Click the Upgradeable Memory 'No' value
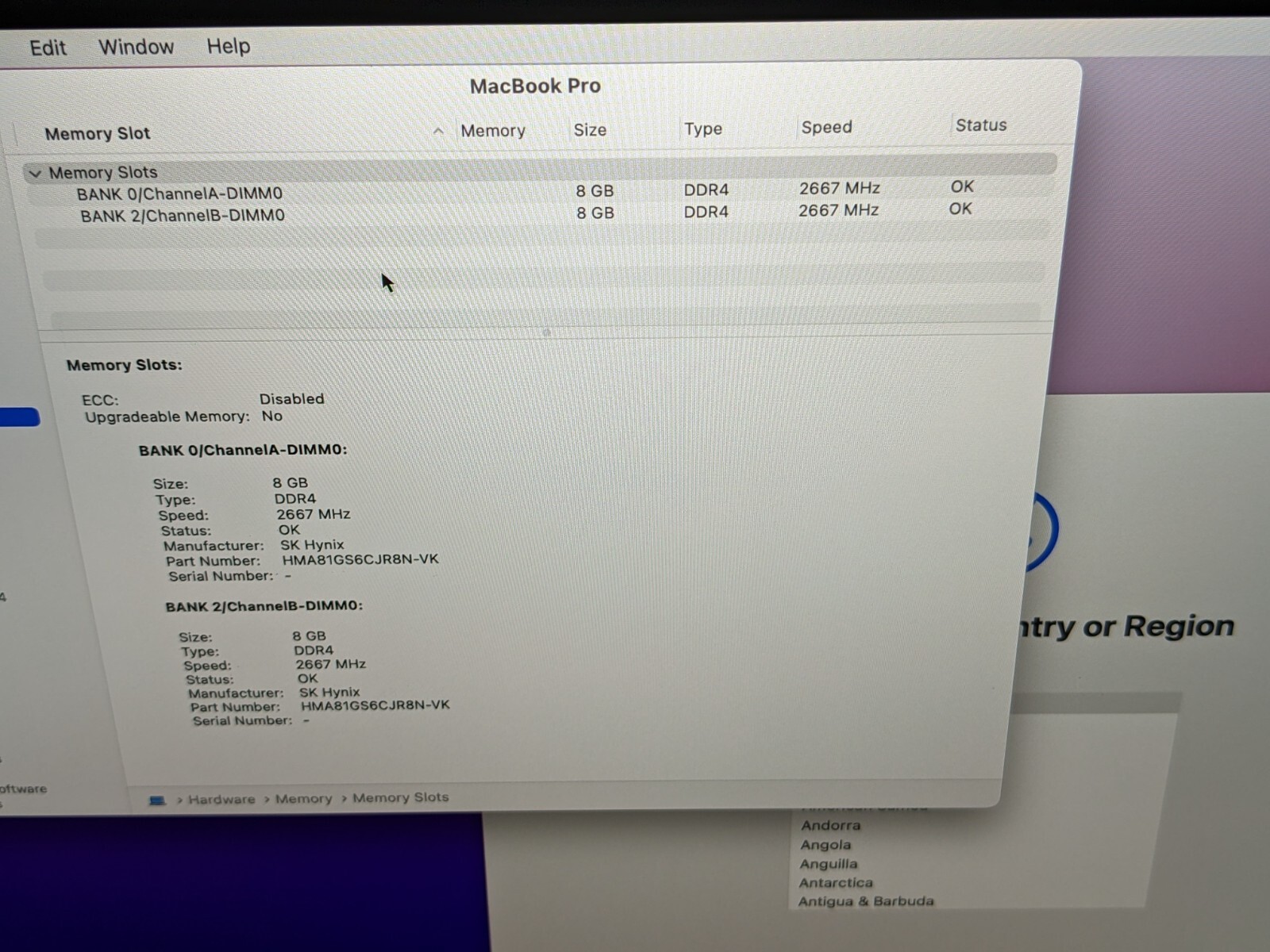This screenshot has width=1270, height=952. [272, 416]
